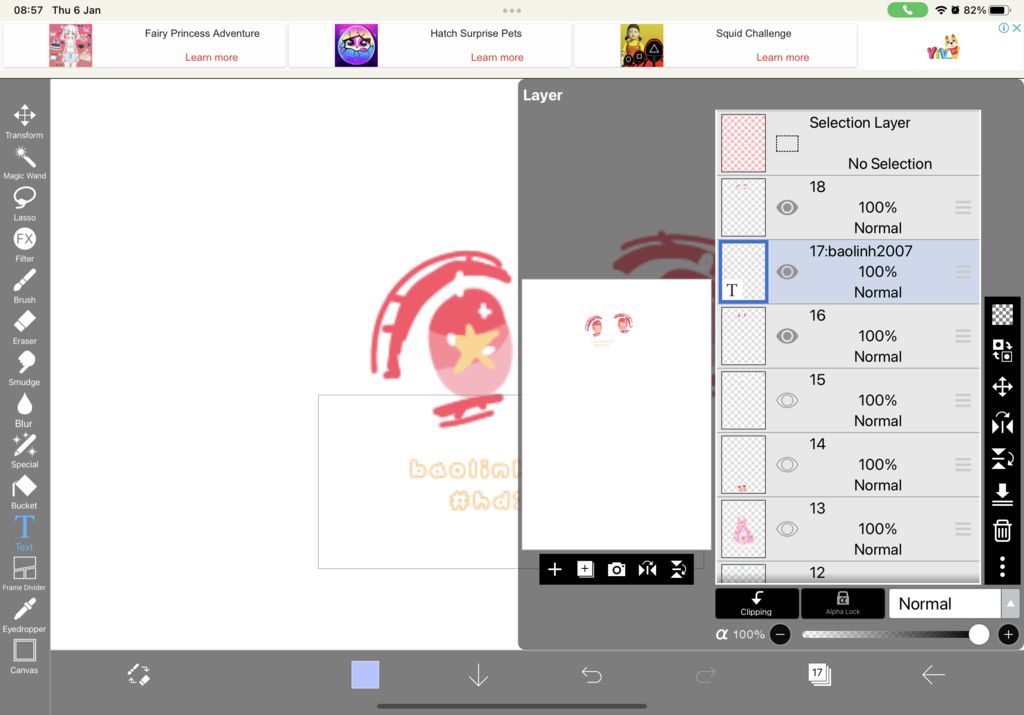
Task: Select layer 15 row
Action: (849, 400)
